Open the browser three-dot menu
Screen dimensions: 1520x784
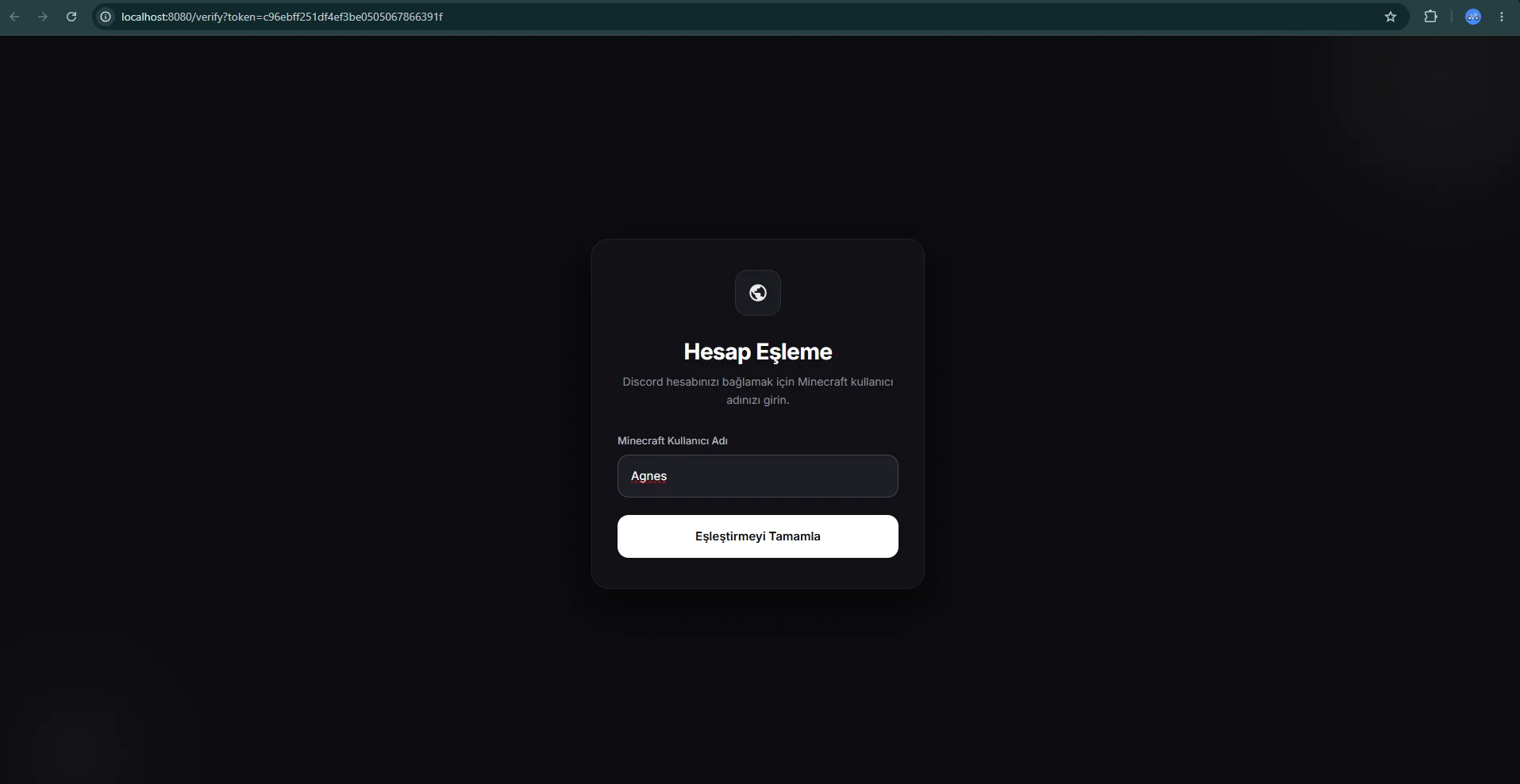click(x=1502, y=17)
